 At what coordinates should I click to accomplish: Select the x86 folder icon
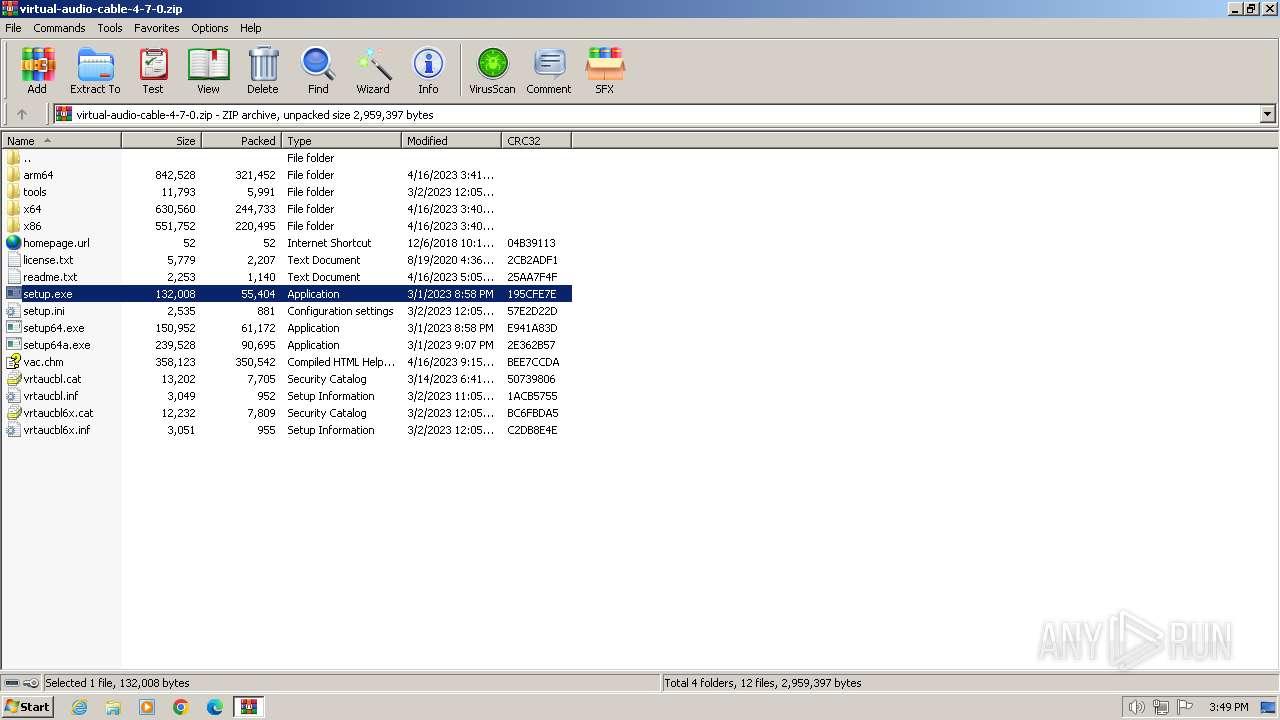[13, 226]
